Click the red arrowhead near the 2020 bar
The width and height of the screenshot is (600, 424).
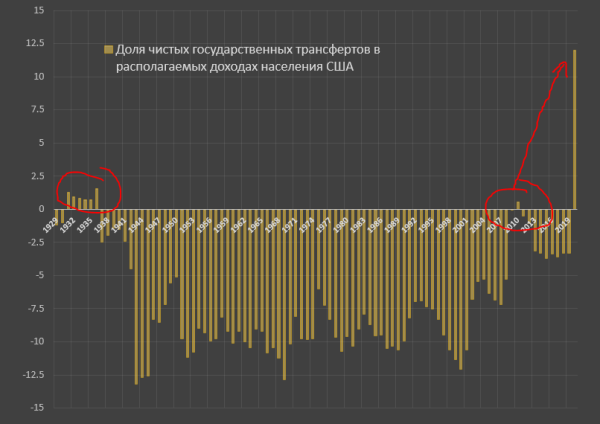click(562, 68)
